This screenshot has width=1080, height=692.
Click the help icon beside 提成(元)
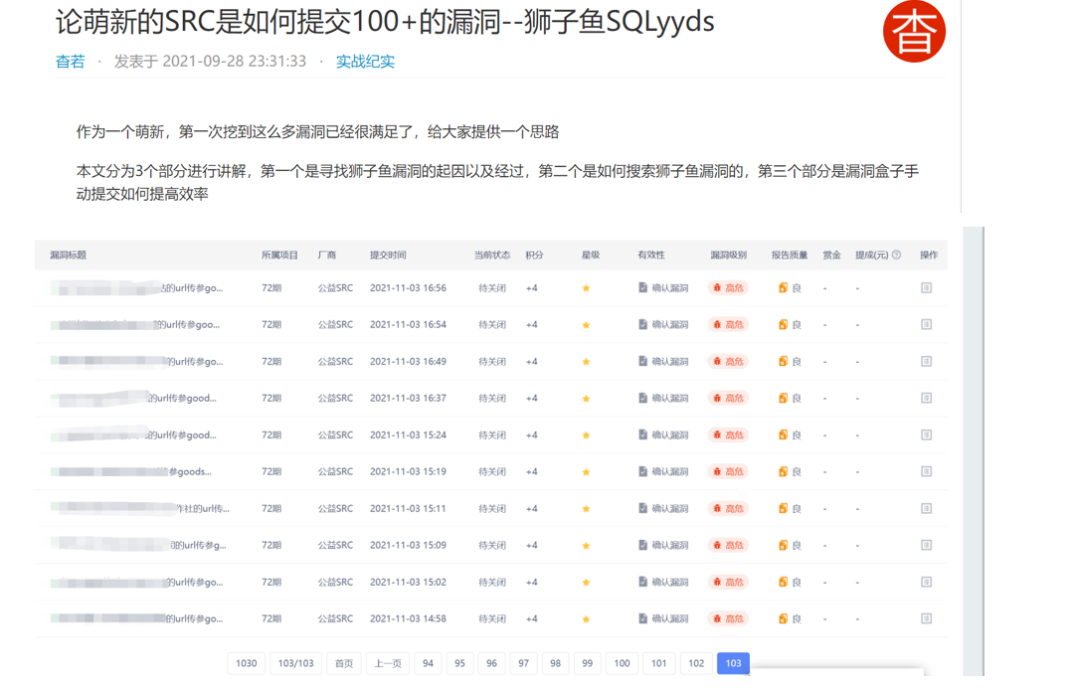(x=896, y=255)
